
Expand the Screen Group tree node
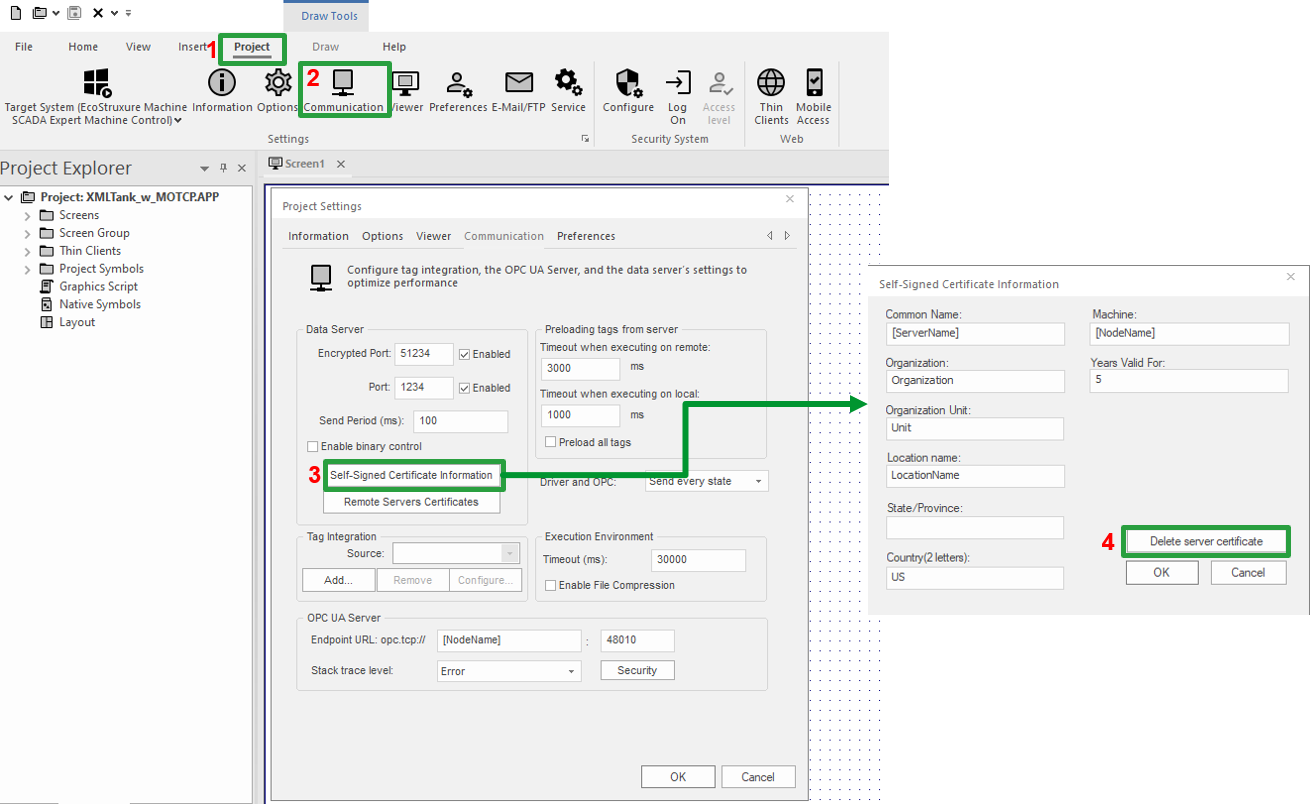point(27,233)
